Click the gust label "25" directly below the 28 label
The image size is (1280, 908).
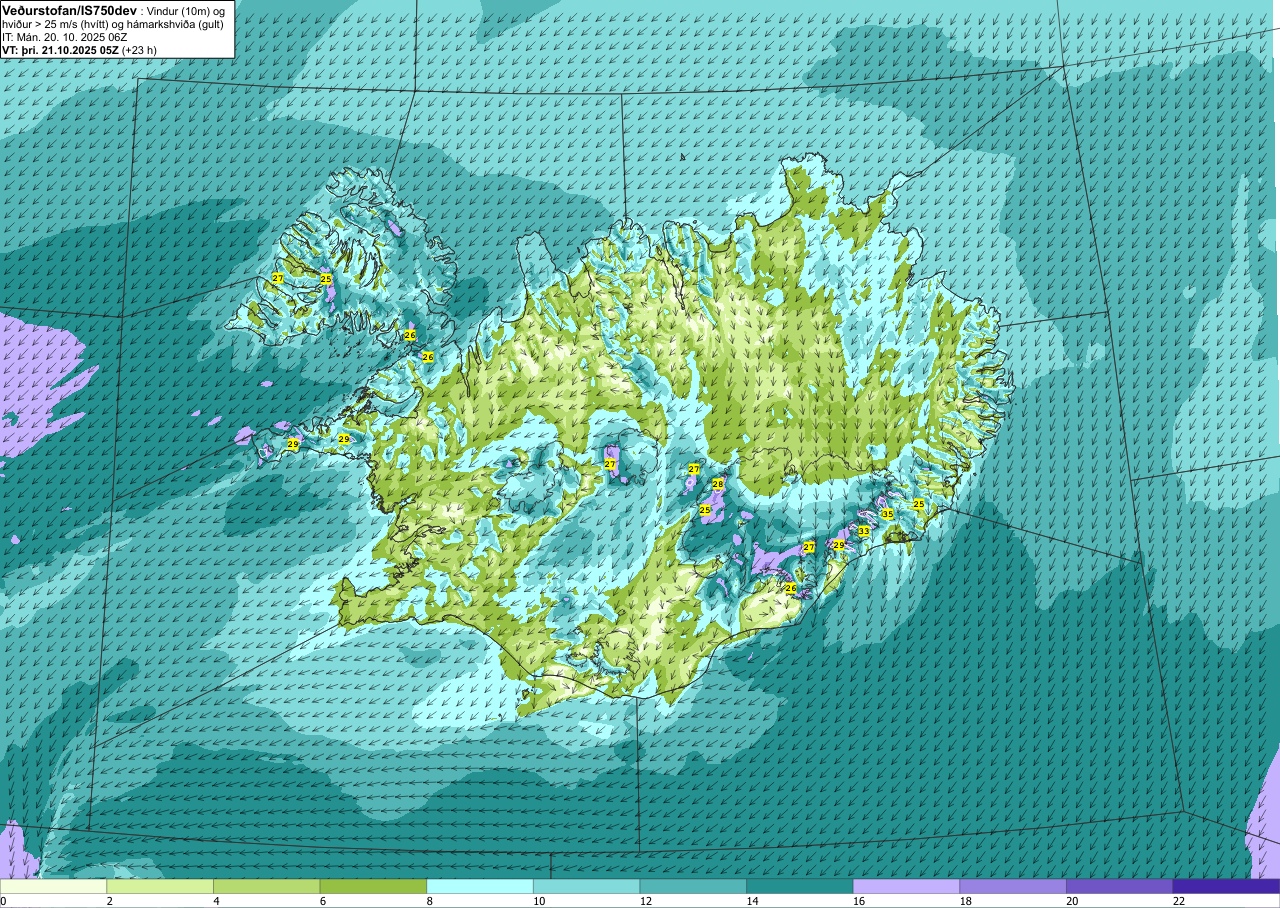tap(705, 510)
